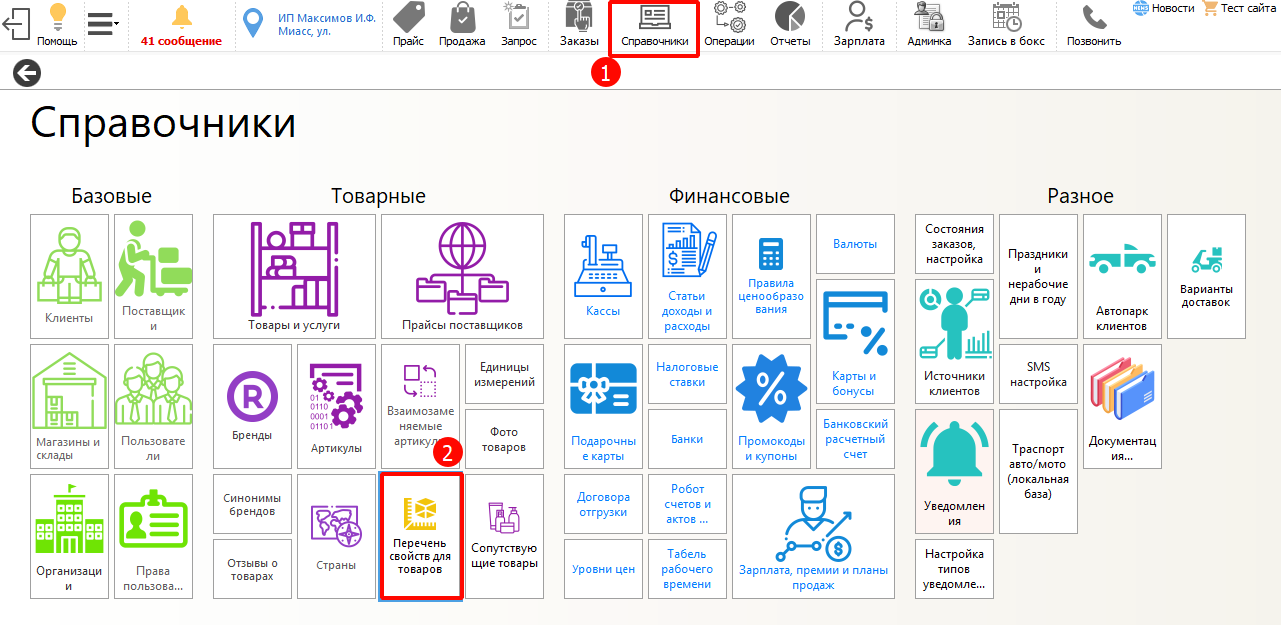Select Перечень свойств для товаров tile
Viewport: 1281px width, 625px height.
pyautogui.click(x=420, y=536)
